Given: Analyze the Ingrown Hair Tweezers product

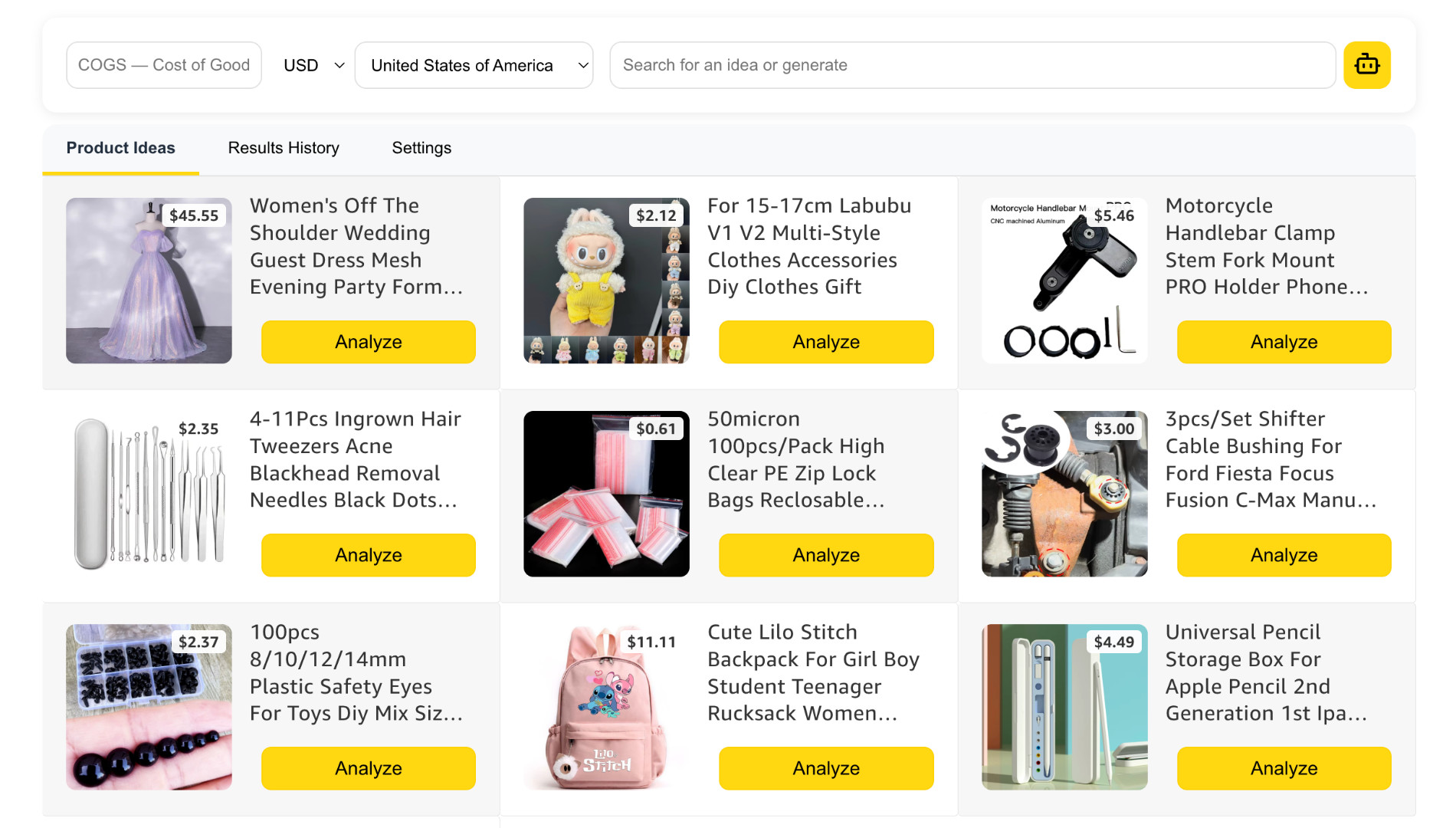Looking at the screenshot, I should 368,555.
